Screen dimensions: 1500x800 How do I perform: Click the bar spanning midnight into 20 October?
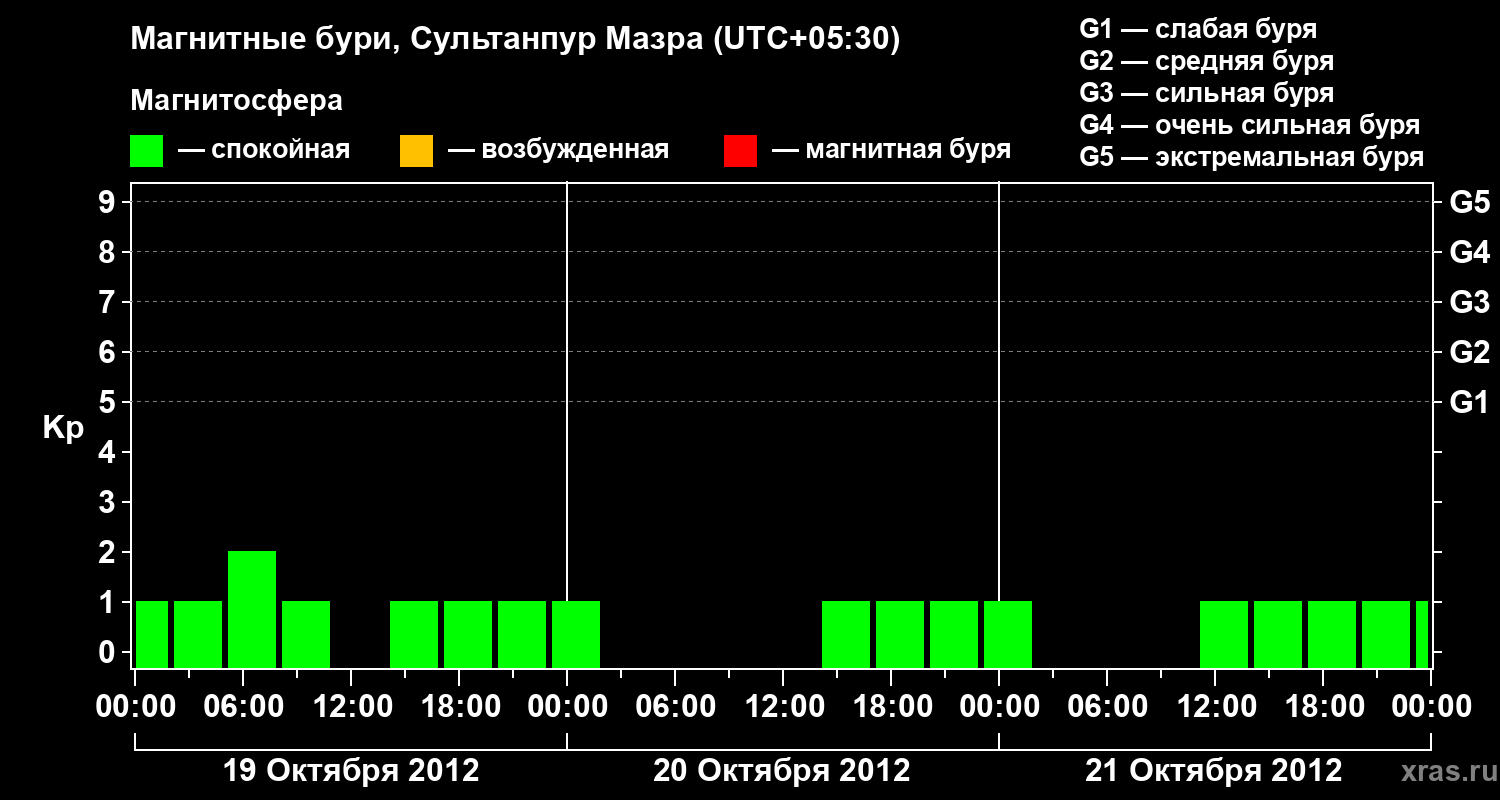coord(576,634)
